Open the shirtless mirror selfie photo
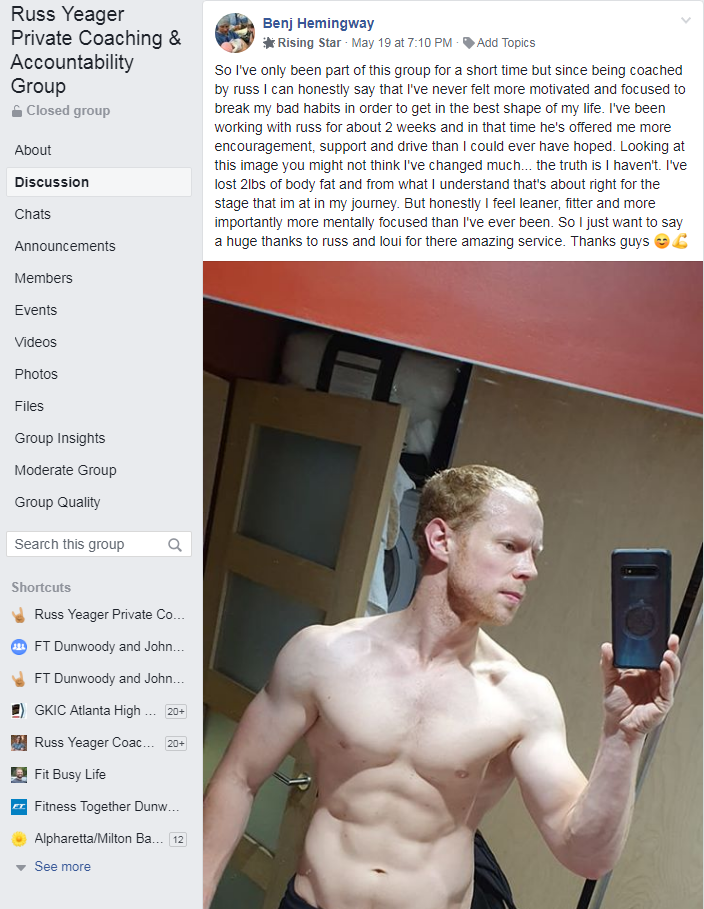 pyautogui.click(x=453, y=585)
